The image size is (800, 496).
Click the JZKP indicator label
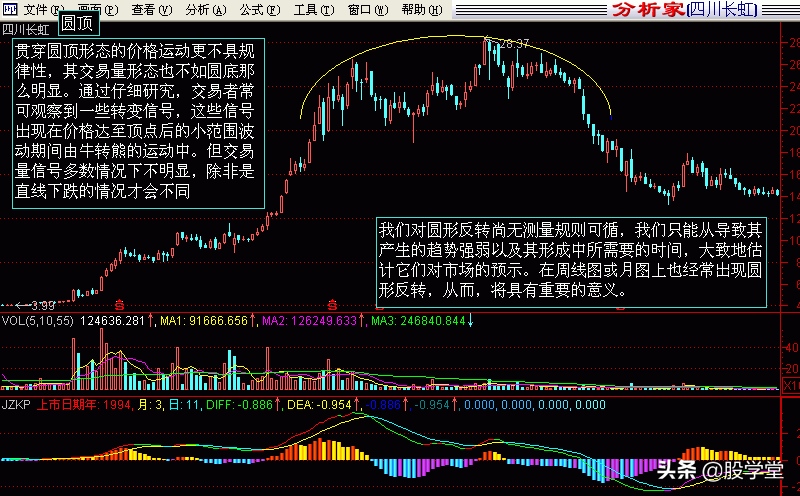(16, 405)
